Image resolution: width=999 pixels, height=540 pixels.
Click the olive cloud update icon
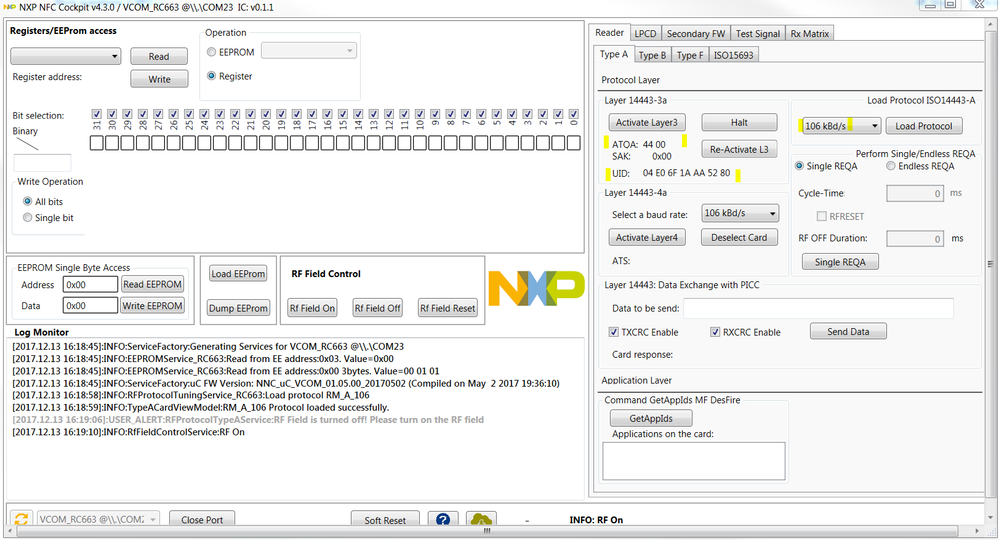tap(481, 519)
